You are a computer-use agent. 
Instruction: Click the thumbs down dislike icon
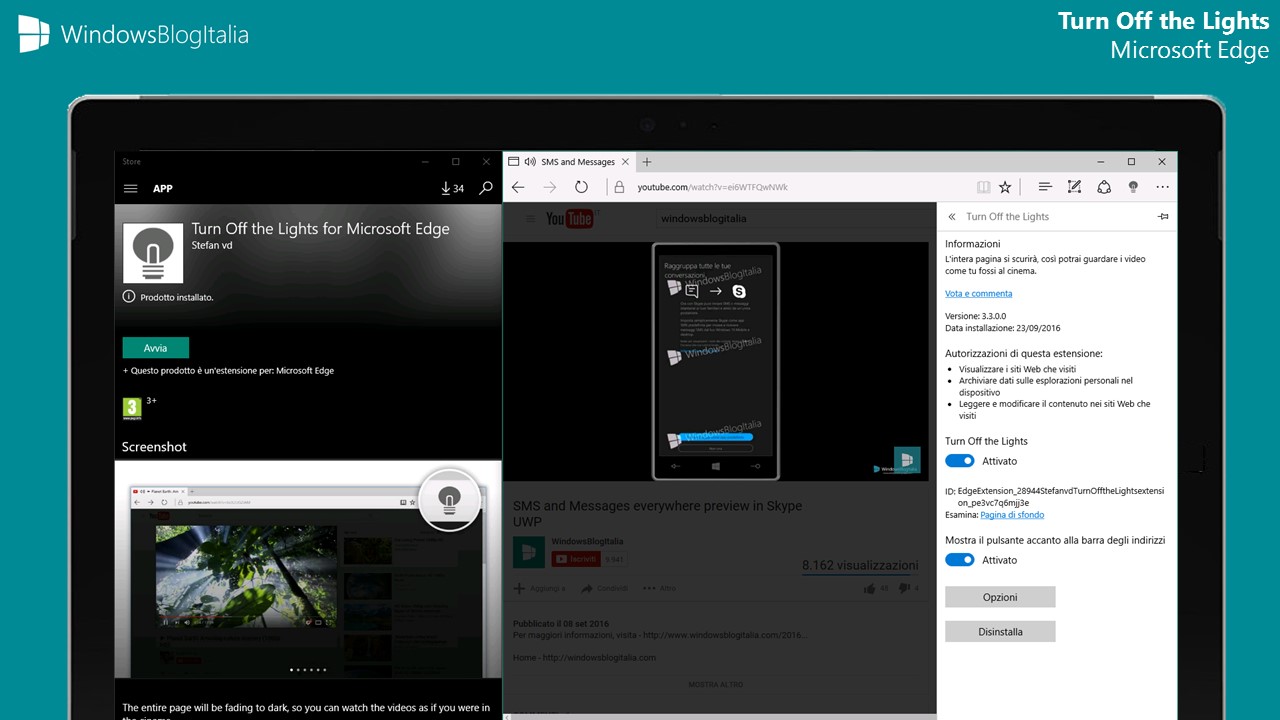(905, 589)
